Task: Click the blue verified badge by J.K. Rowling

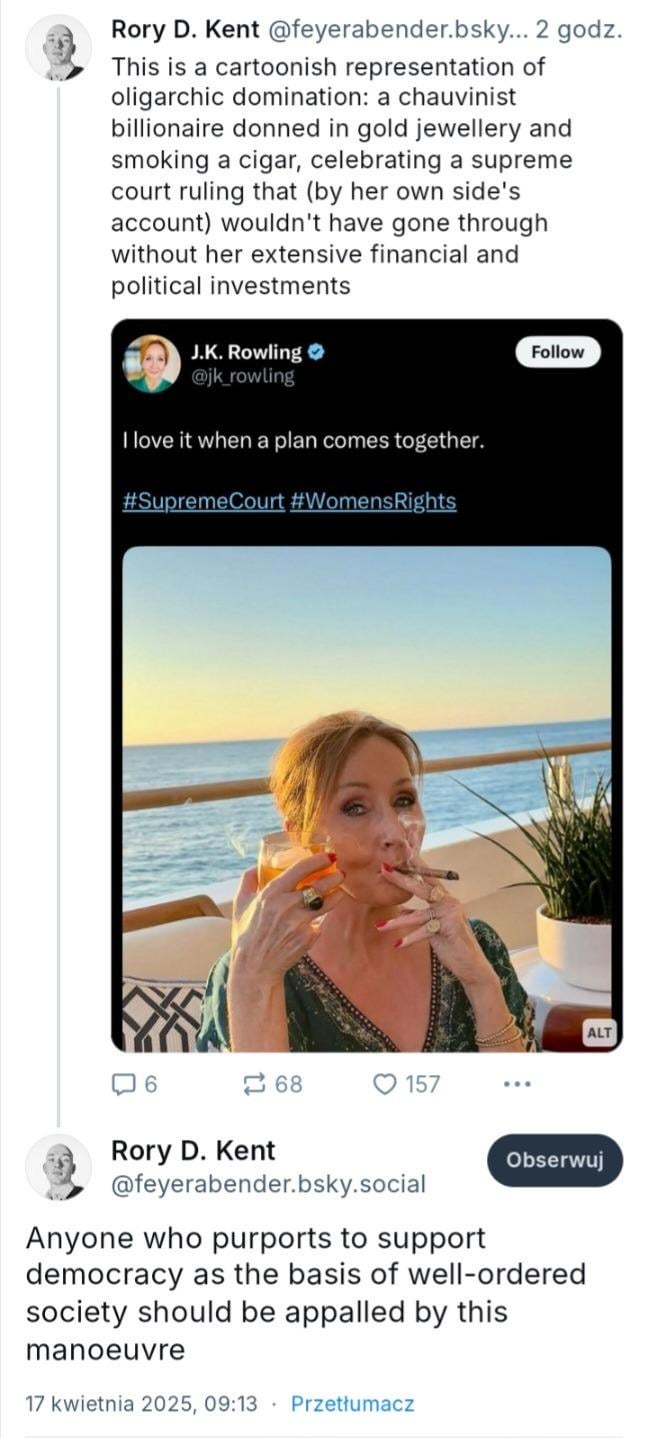Action: tap(315, 352)
